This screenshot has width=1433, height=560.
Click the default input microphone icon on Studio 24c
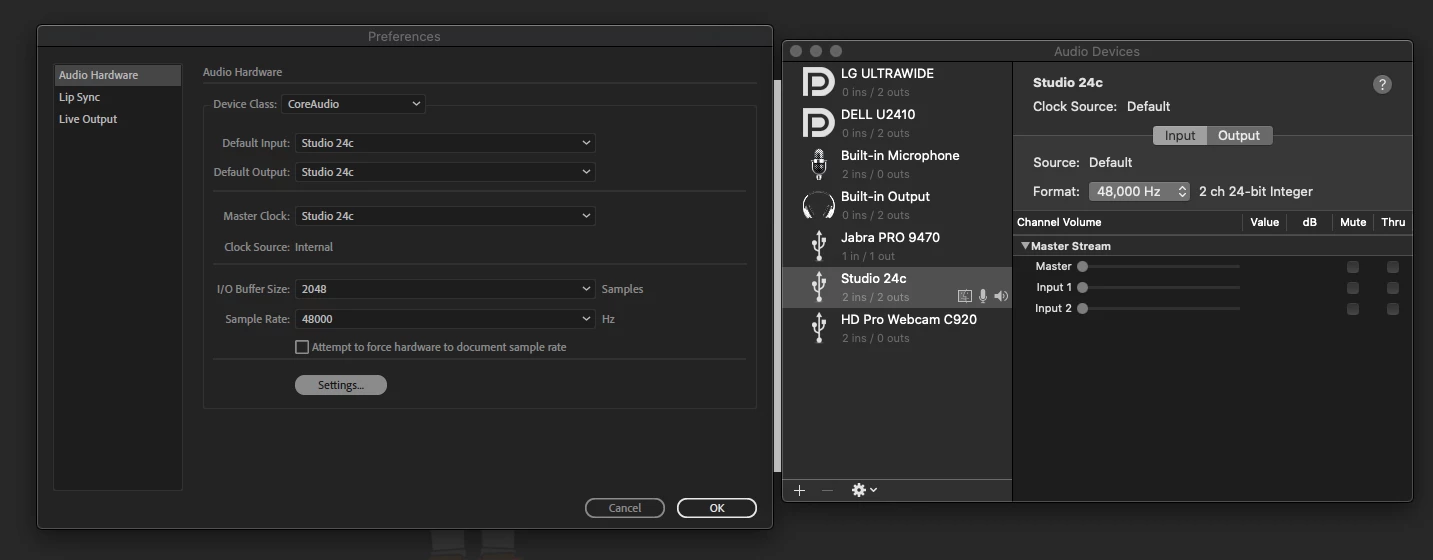tap(983, 296)
